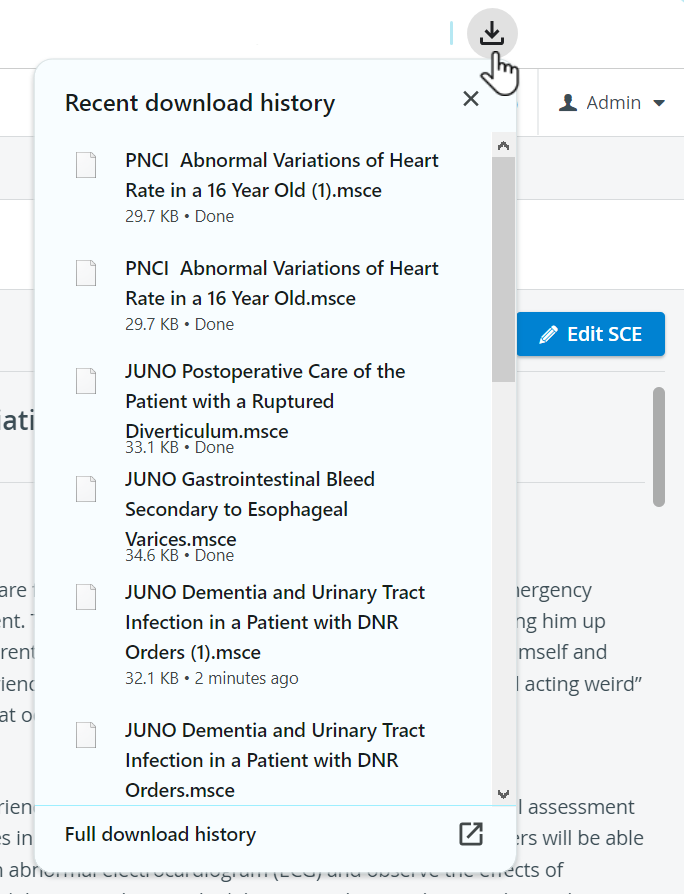The width and height of the screenshot is (684, 894).
Task: Click file icon for Esophageal Varices download
Action: coord(86,489)
